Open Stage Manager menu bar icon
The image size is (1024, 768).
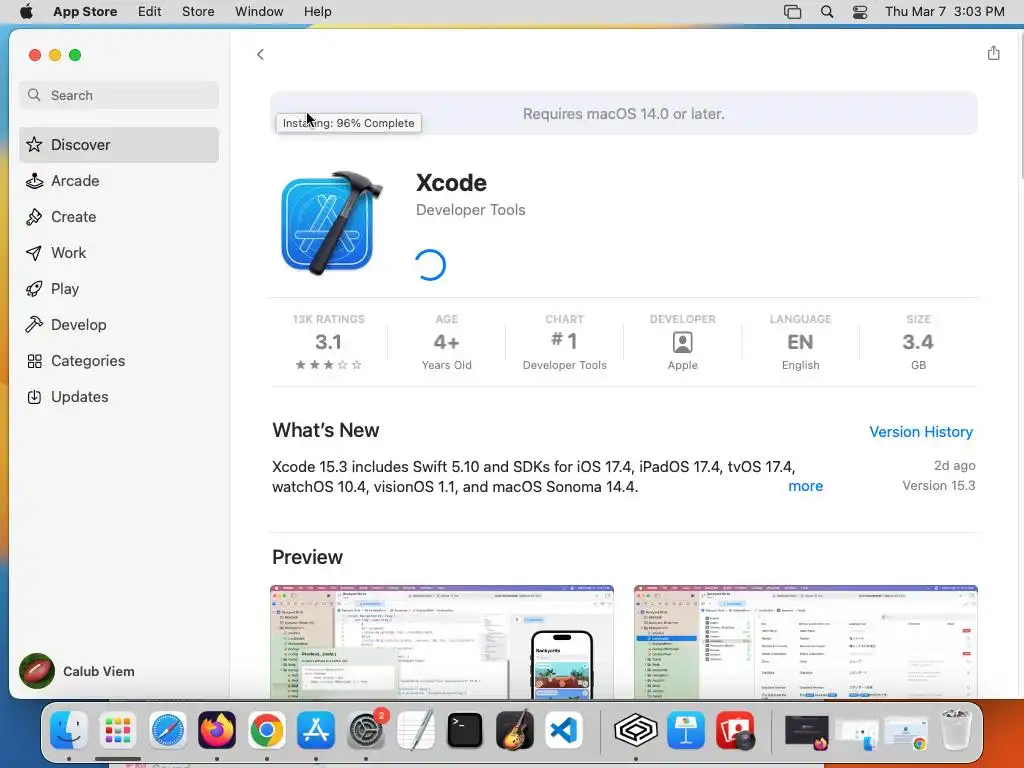click(792, 12)
